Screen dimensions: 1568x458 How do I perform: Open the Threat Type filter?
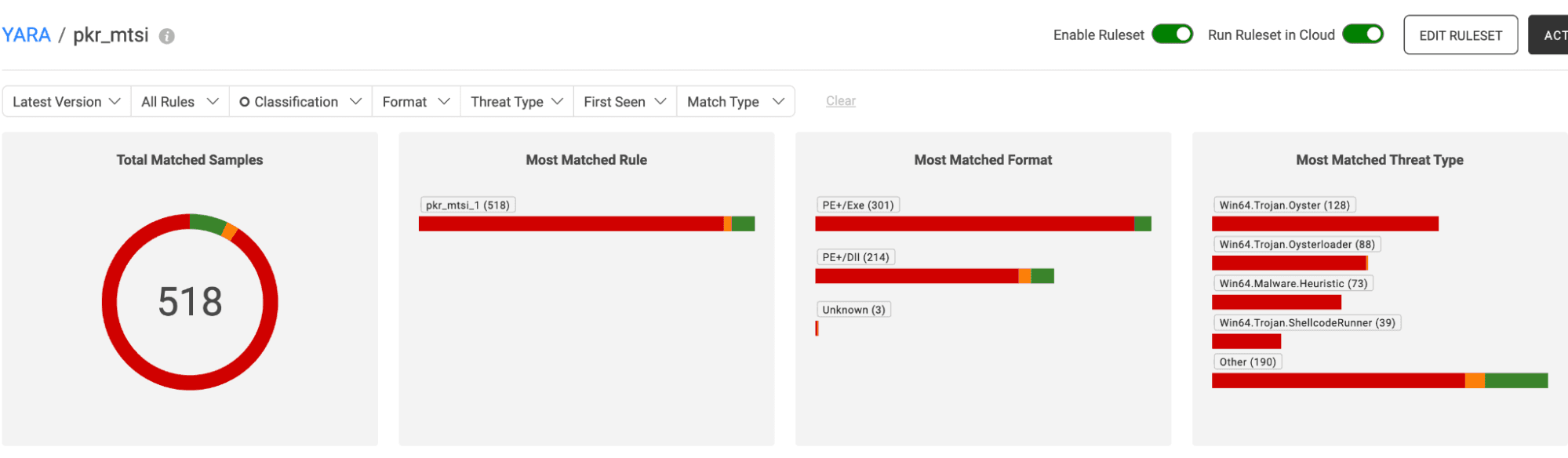pos(516,102)
